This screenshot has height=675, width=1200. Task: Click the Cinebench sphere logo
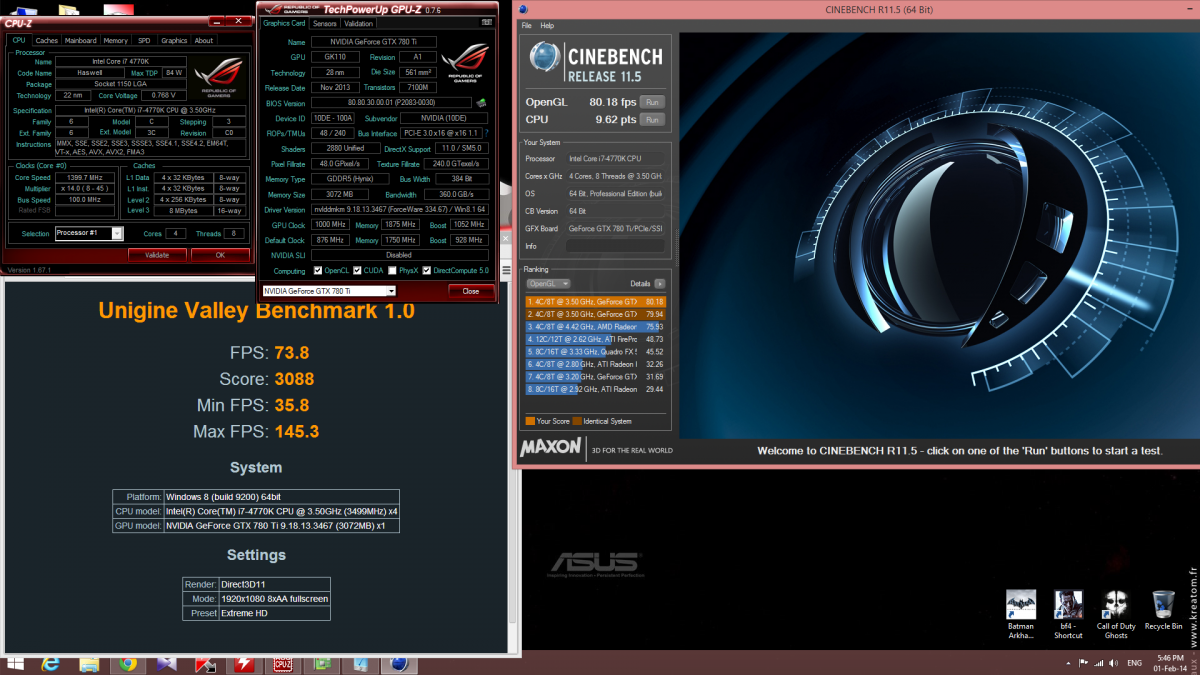544,58
